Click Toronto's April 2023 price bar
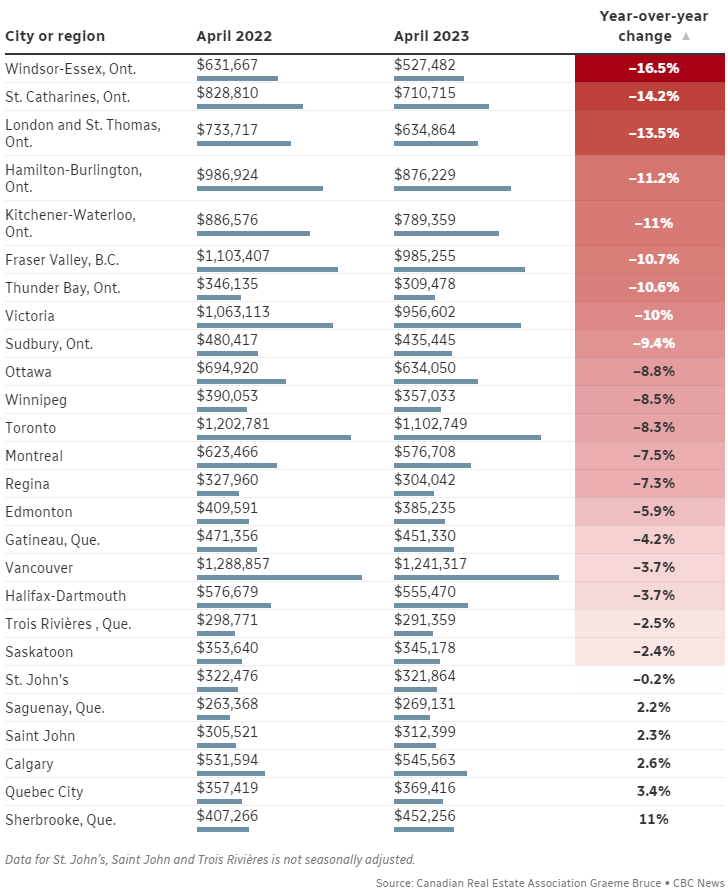 tap(467, 437)
